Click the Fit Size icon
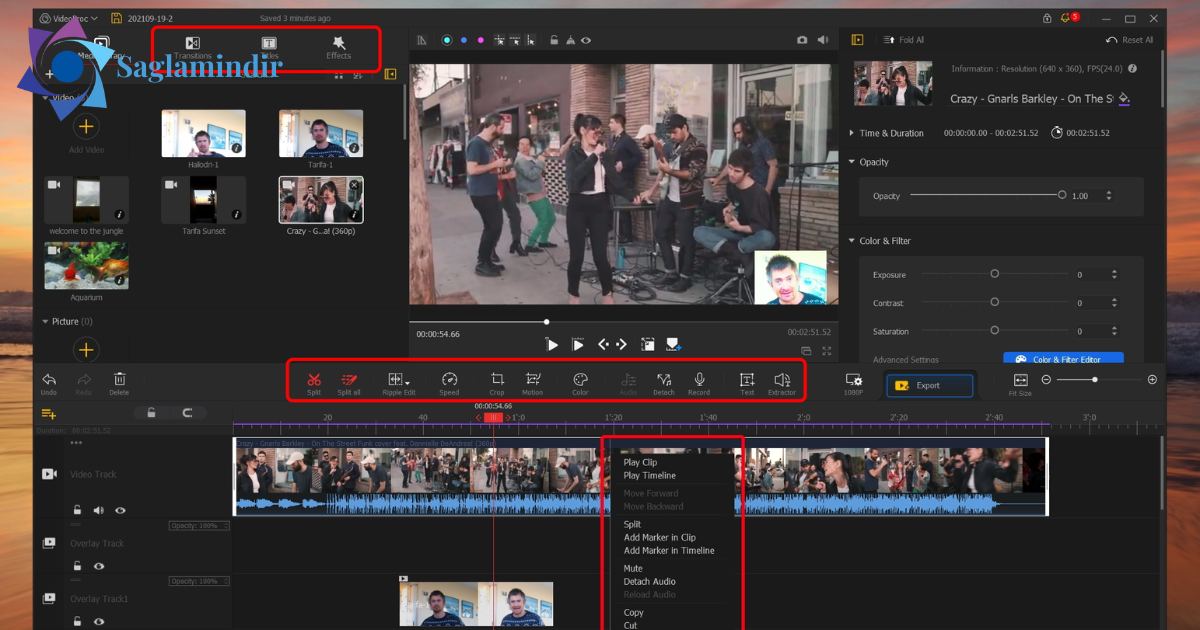The height and width of the screenshot is (630, 1200). [1020, 380]
